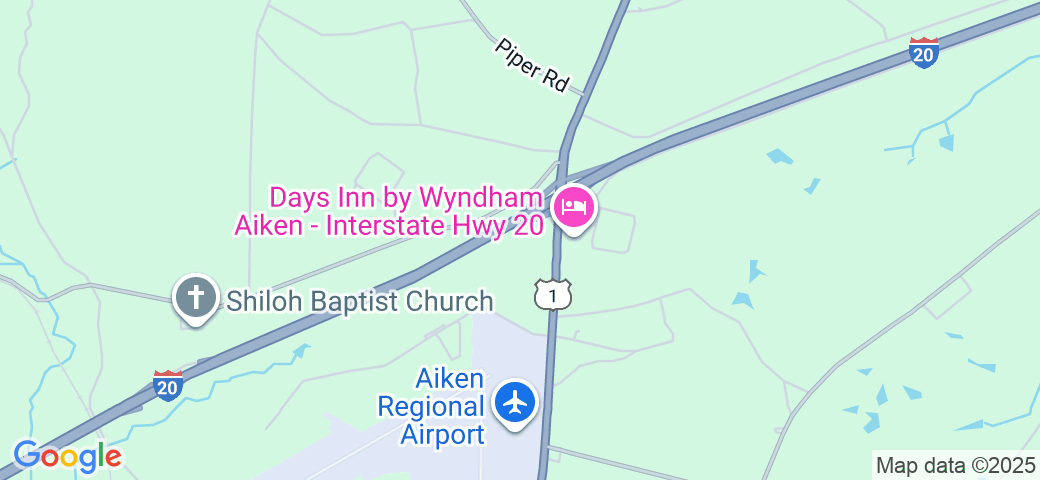
Task: Click the Map data ©2025 attribution
Action: pyautogui.click(x=956, y=464)
